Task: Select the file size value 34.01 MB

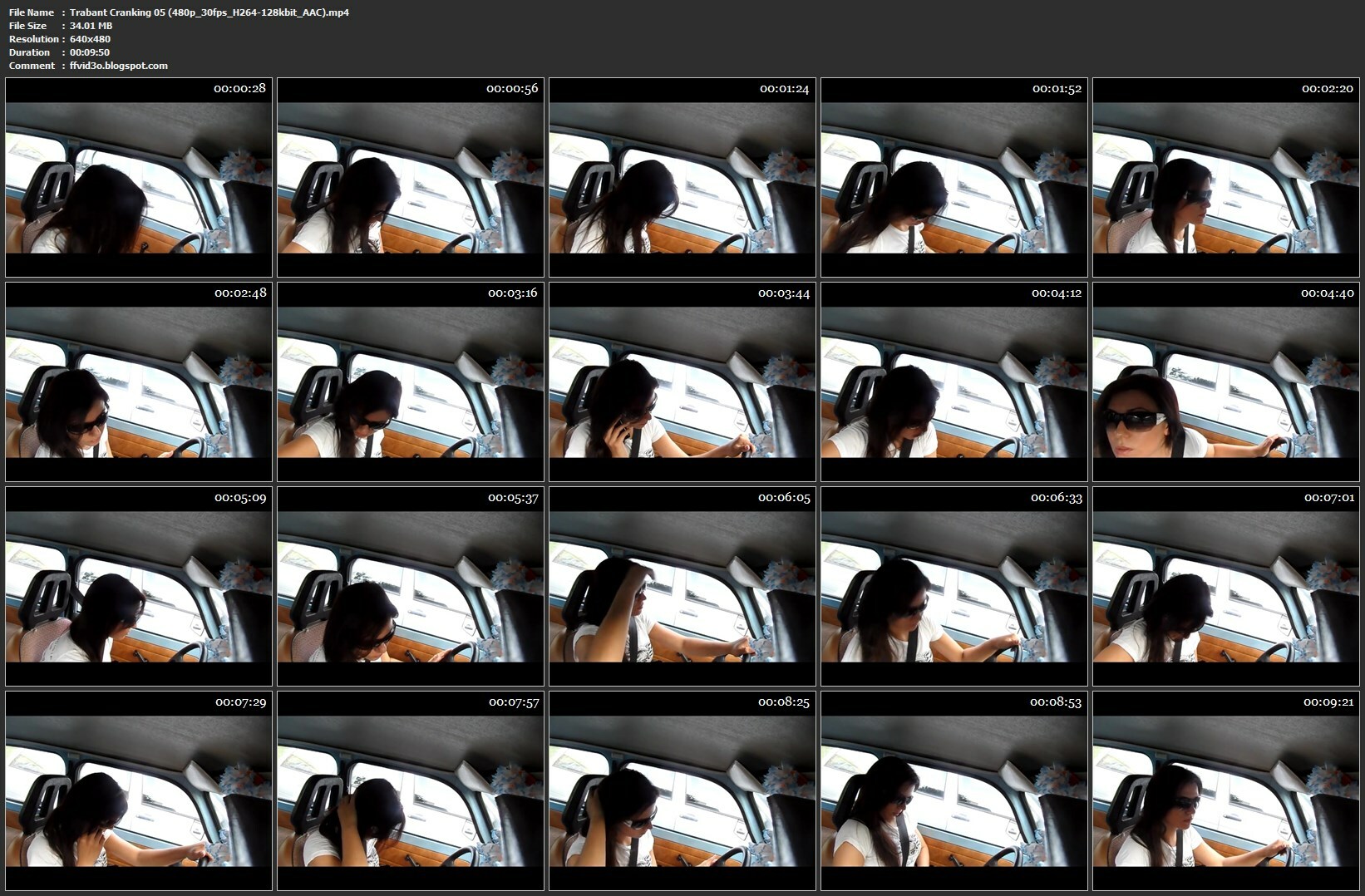Action: 91,26
